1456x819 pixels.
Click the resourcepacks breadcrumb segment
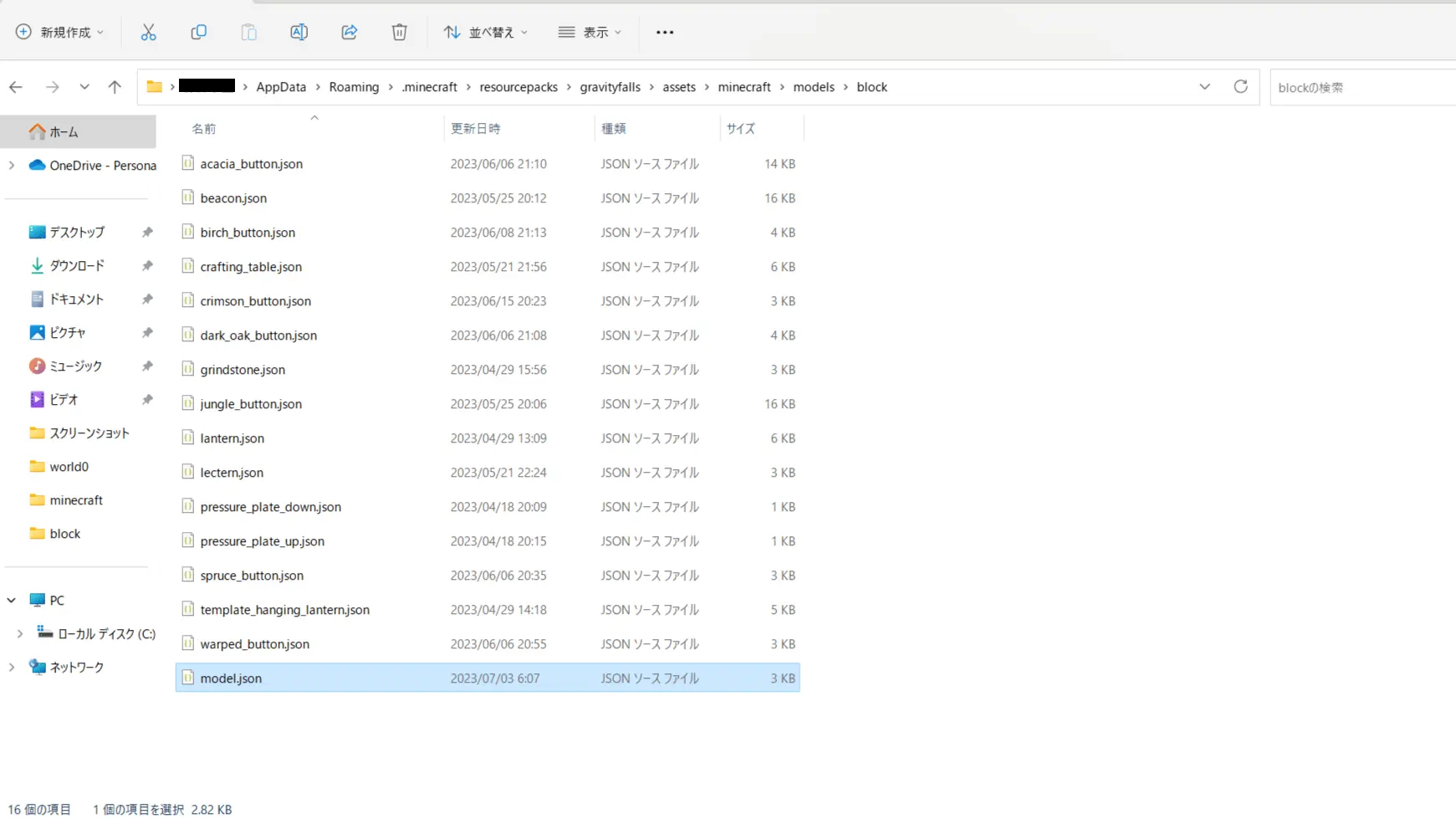pyautogui.click(x=518, y=87)
